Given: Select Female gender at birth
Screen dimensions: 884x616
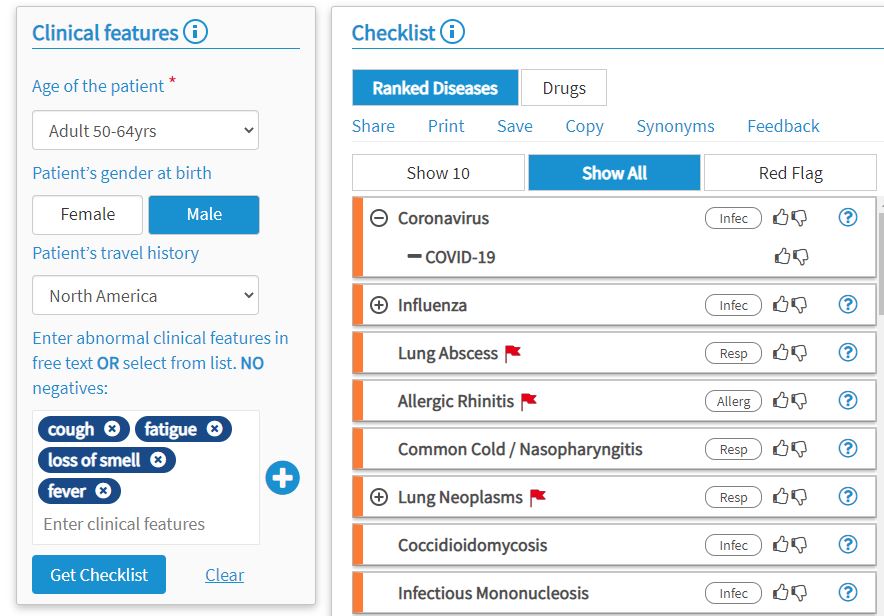Looking at the screenshot, I should [x=87, y=215].
